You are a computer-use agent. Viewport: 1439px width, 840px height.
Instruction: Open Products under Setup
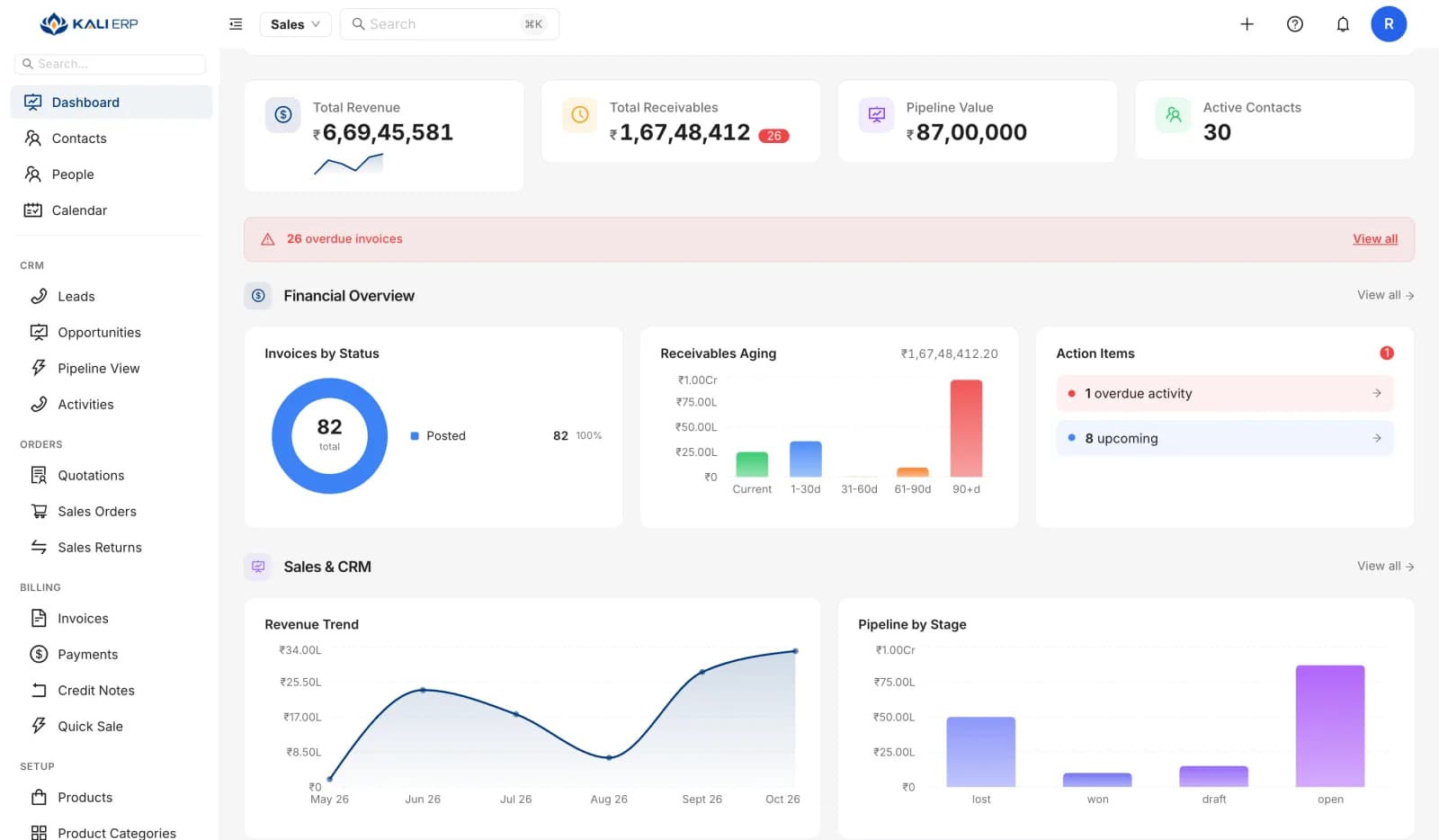pos(112,798)
